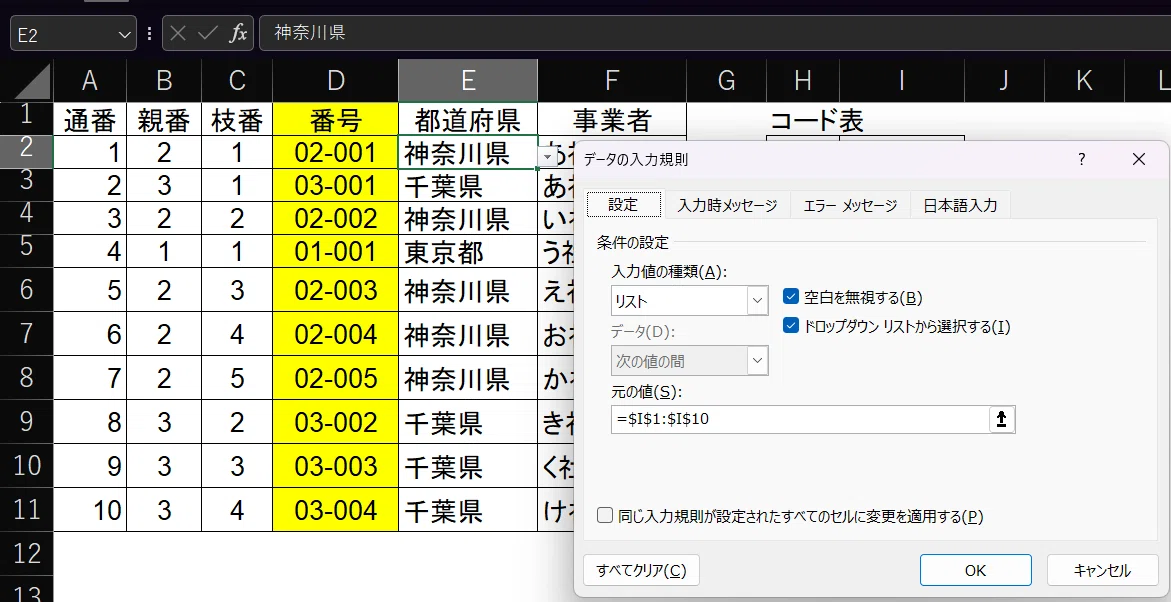The image size is (1171, 602).
Task: Click cell 03-004 in 番号 column
Action: (x=336, y=510)
